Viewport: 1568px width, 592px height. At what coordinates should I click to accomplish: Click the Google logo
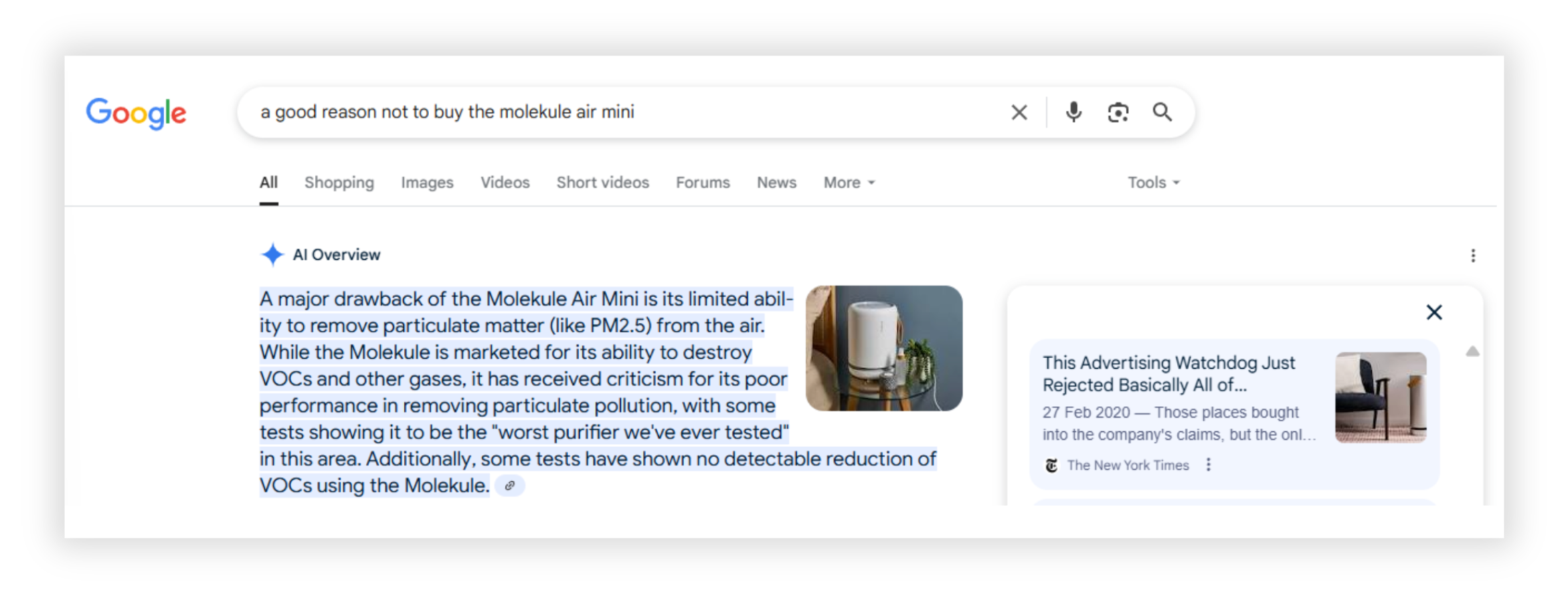pos(136,113)
